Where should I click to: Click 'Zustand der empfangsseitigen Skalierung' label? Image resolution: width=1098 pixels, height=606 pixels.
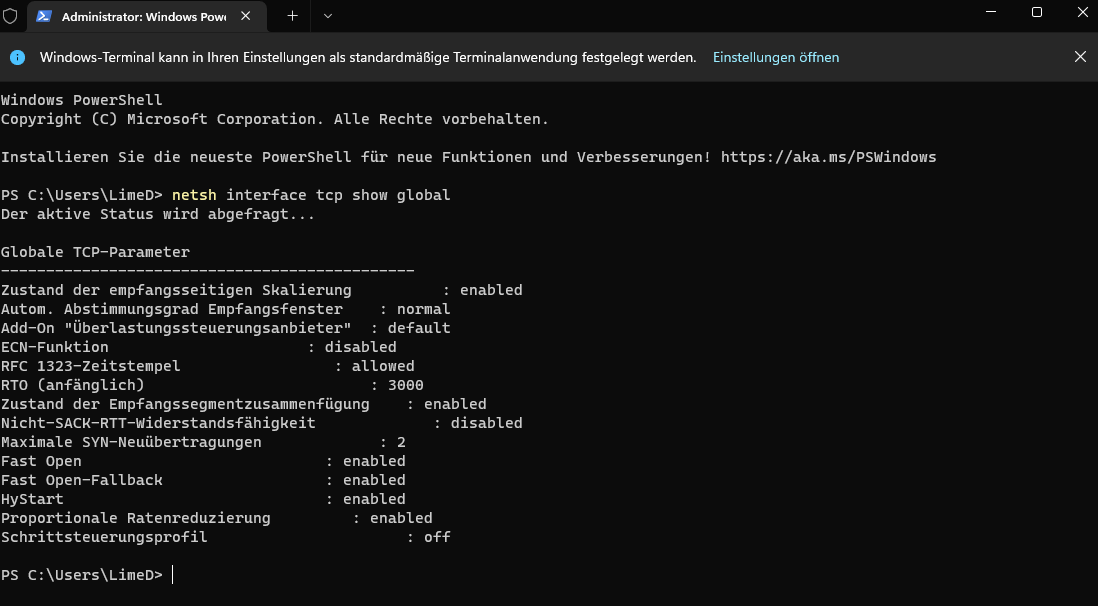click(176, 290)
